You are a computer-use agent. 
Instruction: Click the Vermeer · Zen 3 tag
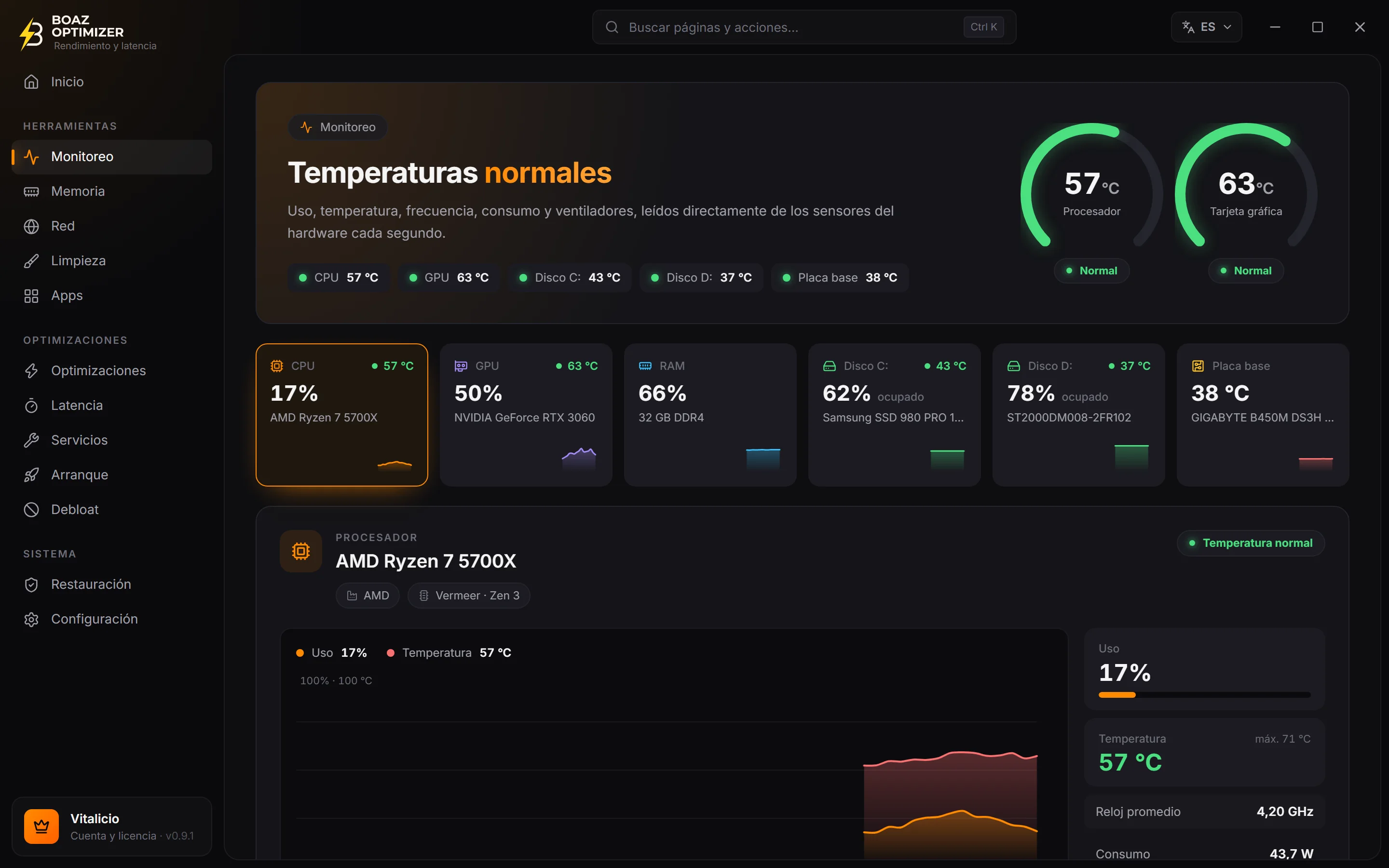coord(468,596)
